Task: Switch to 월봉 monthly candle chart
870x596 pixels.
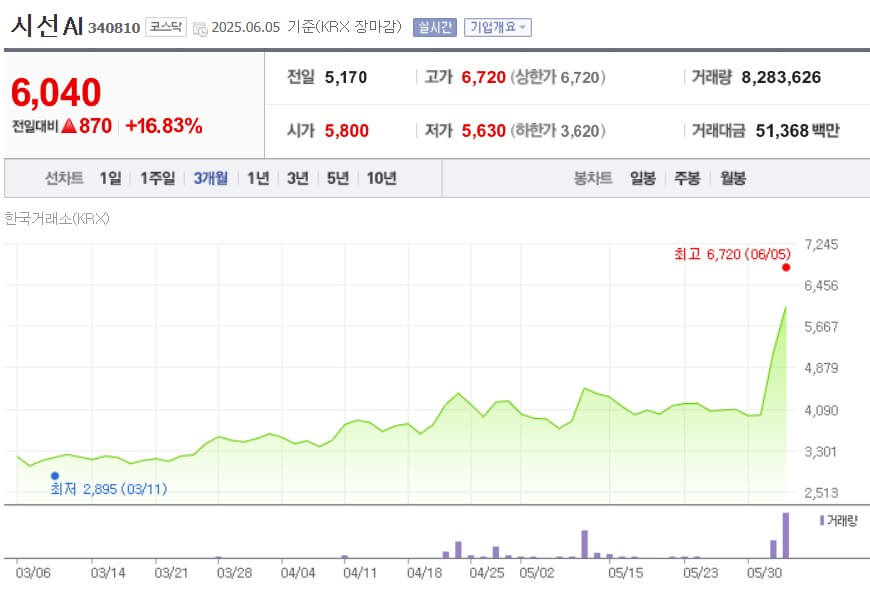Action: click(x=733, y=178)
